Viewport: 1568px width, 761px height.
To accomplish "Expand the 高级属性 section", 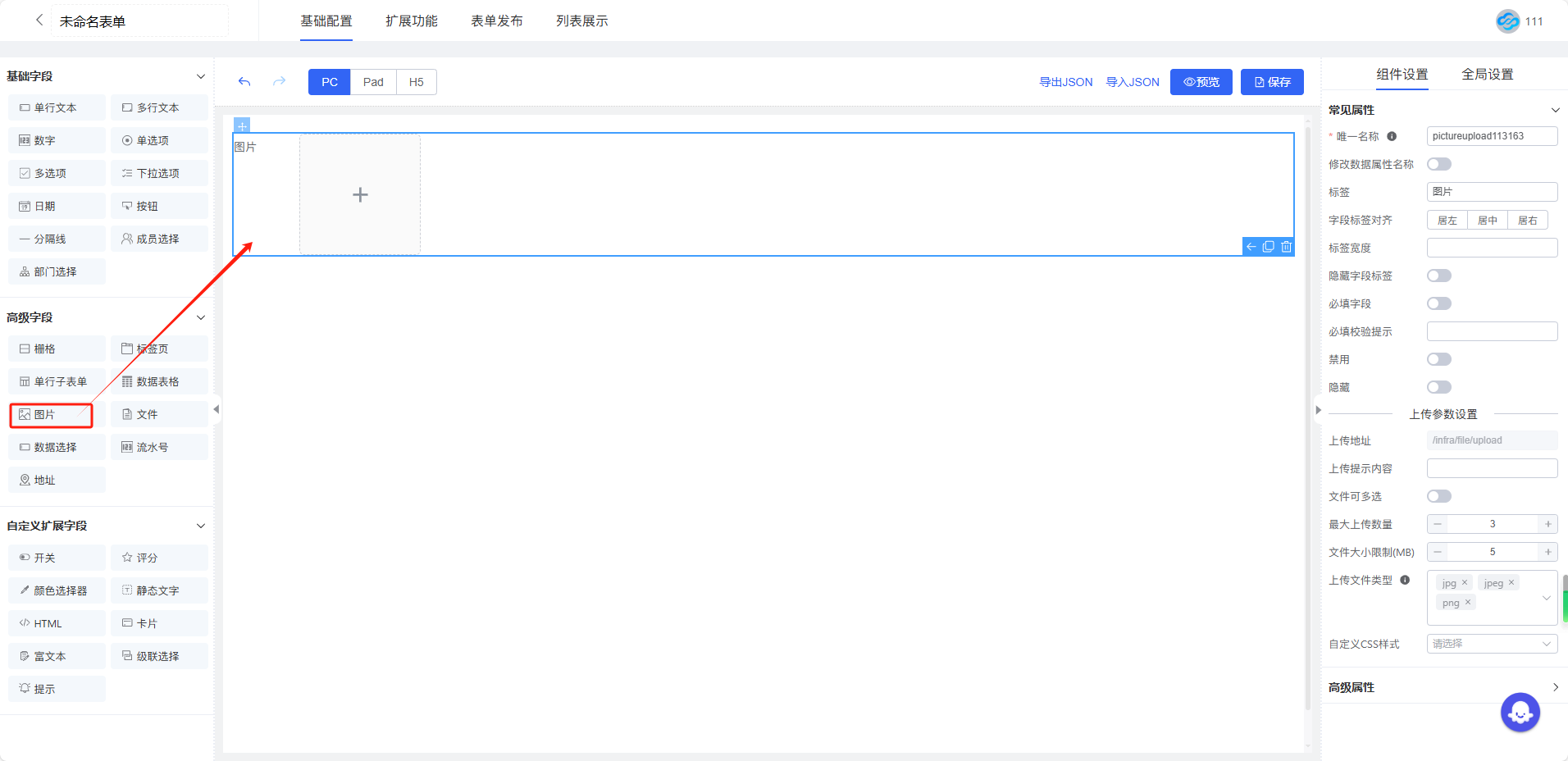I will 1555,687.
